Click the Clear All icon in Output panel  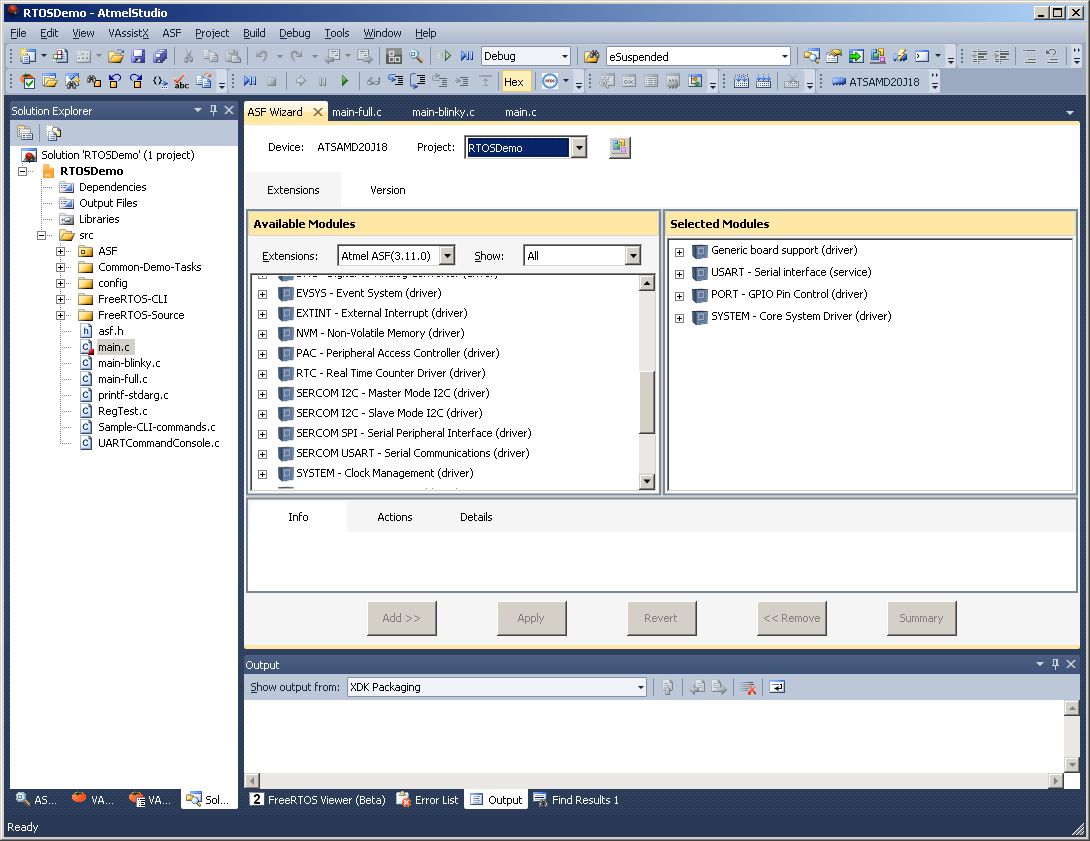coord(748,687)
